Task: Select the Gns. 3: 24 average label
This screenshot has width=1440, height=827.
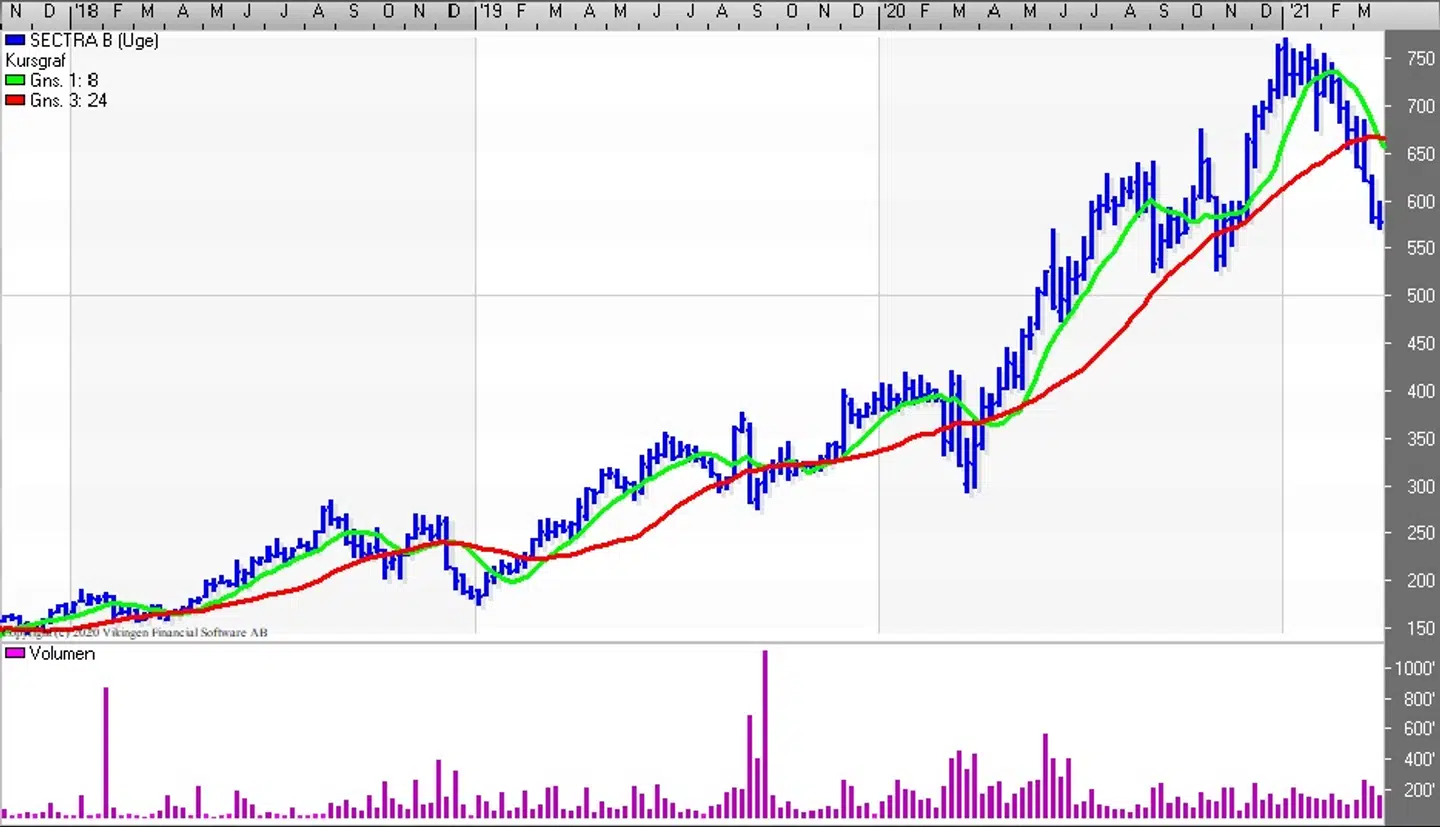Action: [68, 101]
